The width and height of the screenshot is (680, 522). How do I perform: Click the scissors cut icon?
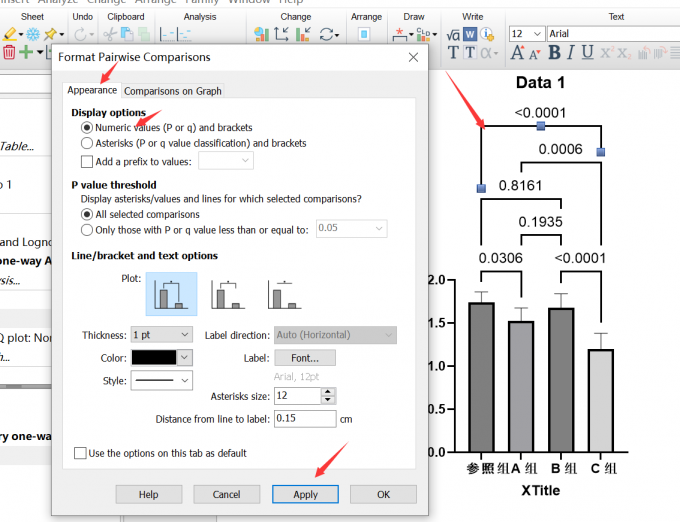110,34
